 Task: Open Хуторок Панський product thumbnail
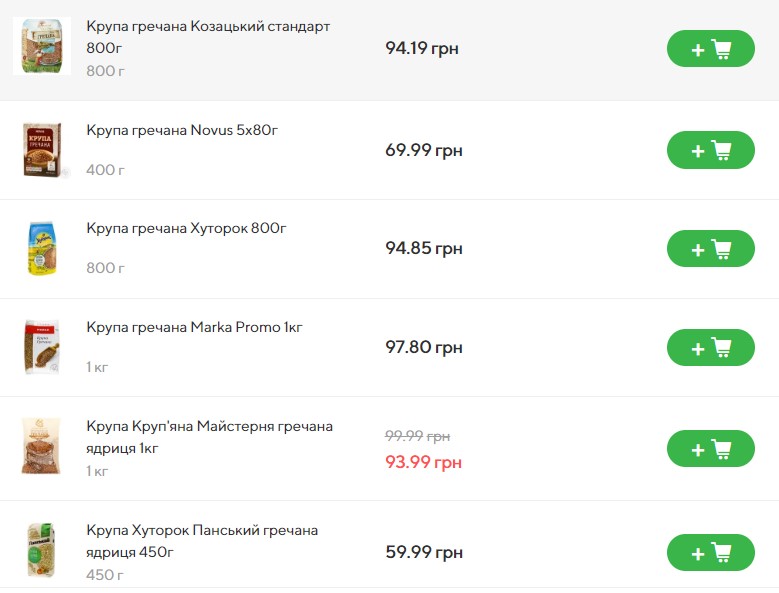point(42,549)
